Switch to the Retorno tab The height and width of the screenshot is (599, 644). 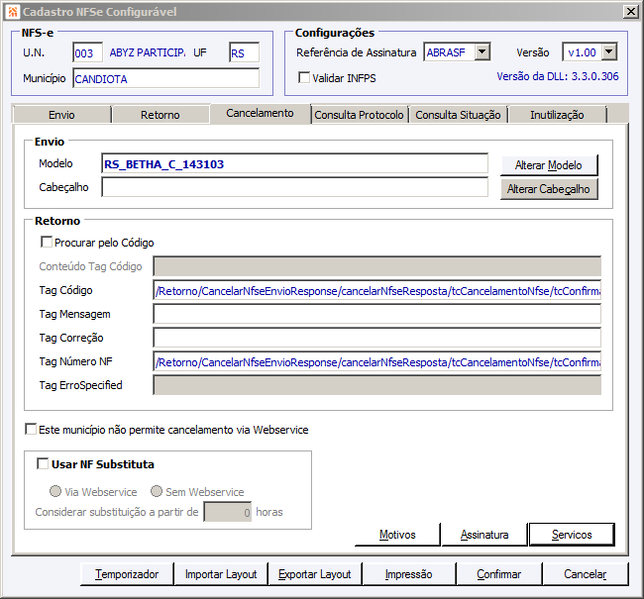coord(160,115)
